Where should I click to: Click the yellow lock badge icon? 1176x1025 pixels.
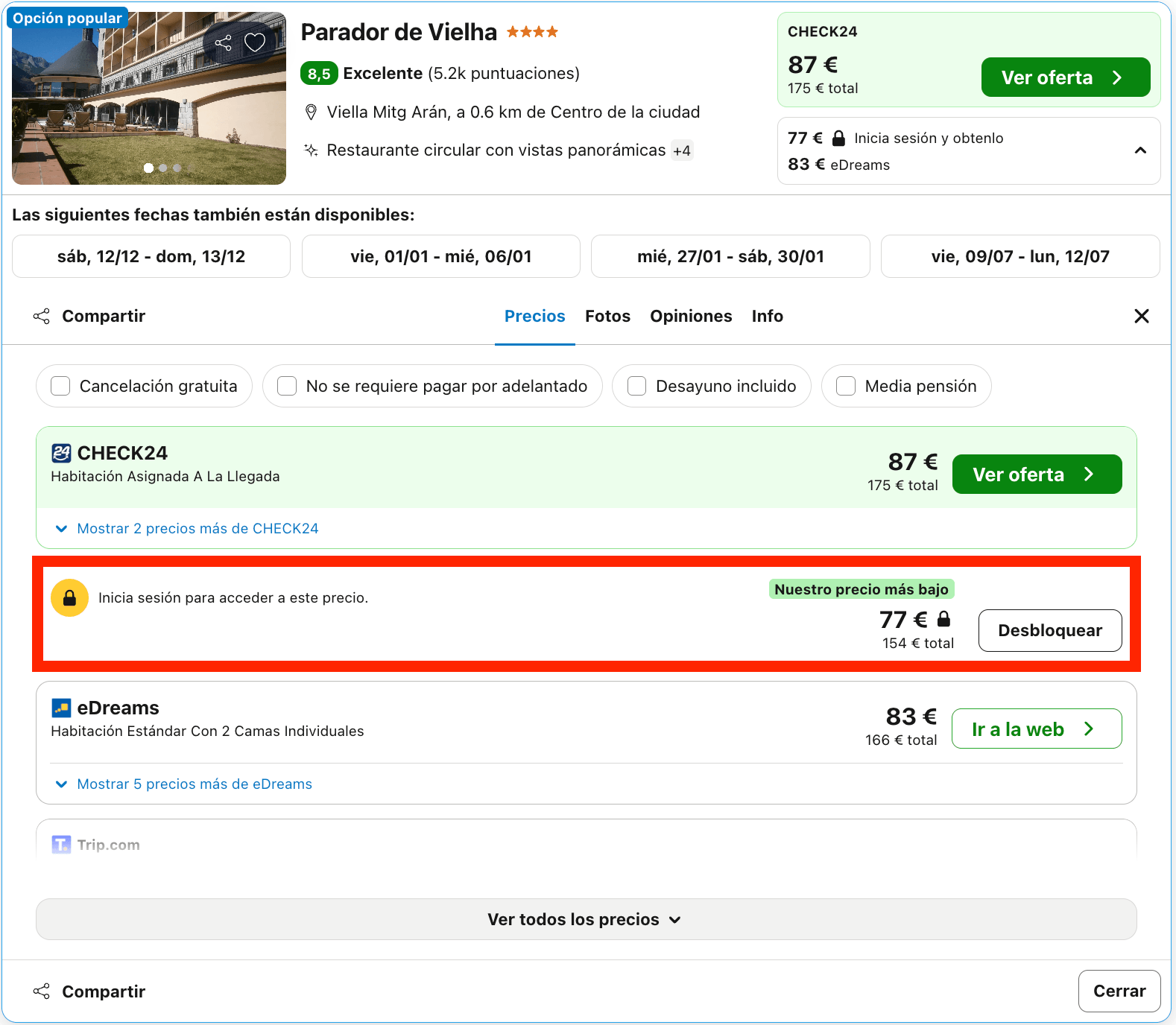[69, 598]
